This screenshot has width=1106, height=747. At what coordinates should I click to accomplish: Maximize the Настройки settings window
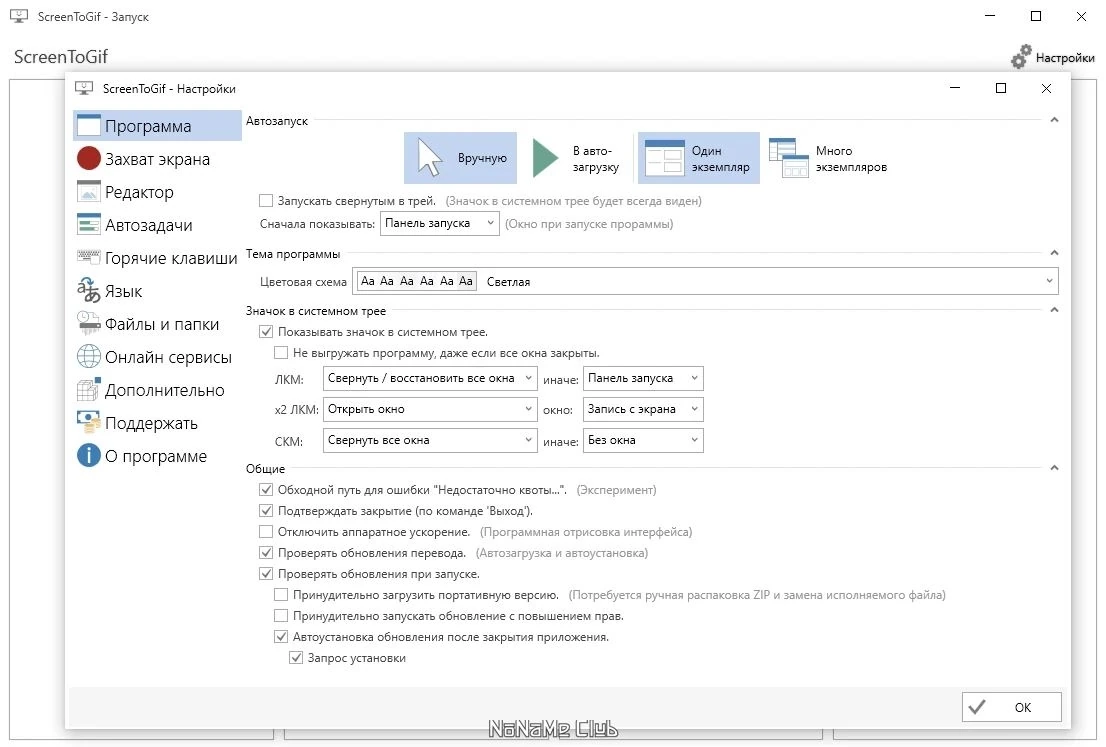pyautogui.click(x=1000, y=88)
